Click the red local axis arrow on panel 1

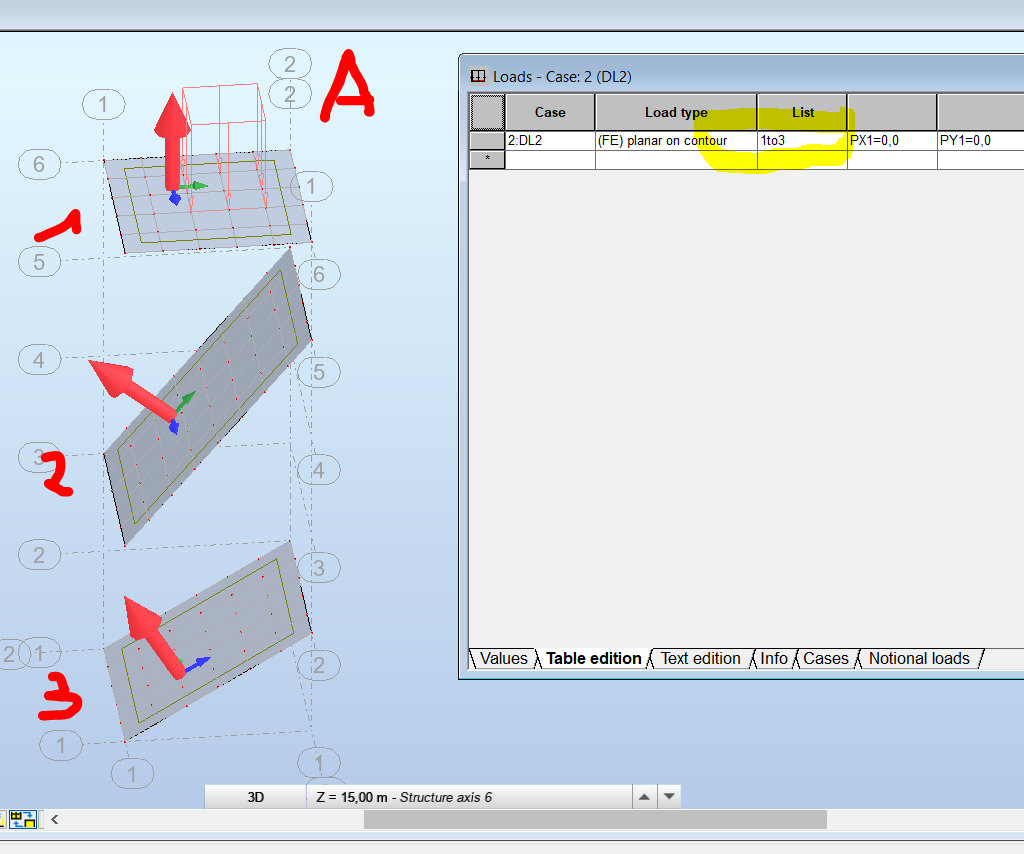(x=172, y=141)
